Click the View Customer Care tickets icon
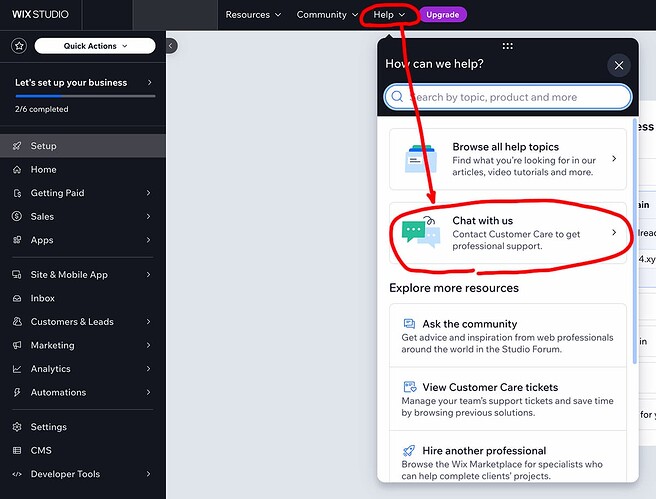The image size is (656, 499). [410, 387]
